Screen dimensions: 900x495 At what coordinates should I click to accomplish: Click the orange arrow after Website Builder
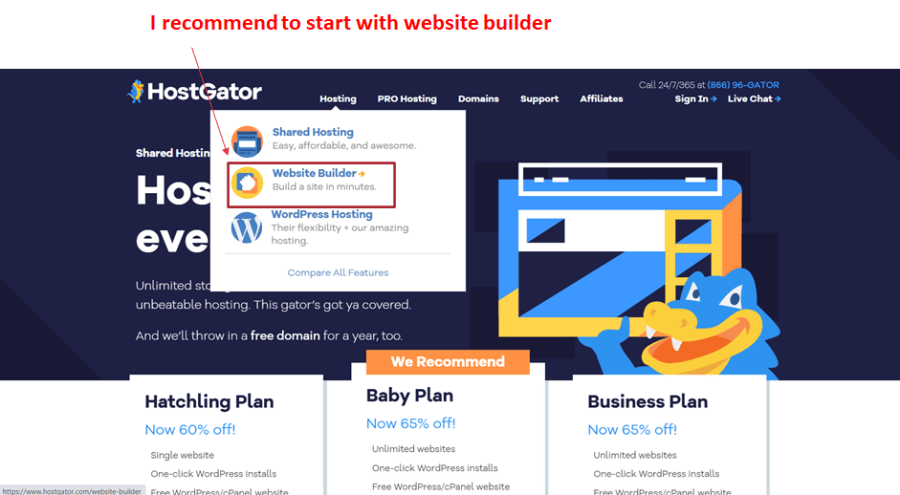tap(362, 173)
